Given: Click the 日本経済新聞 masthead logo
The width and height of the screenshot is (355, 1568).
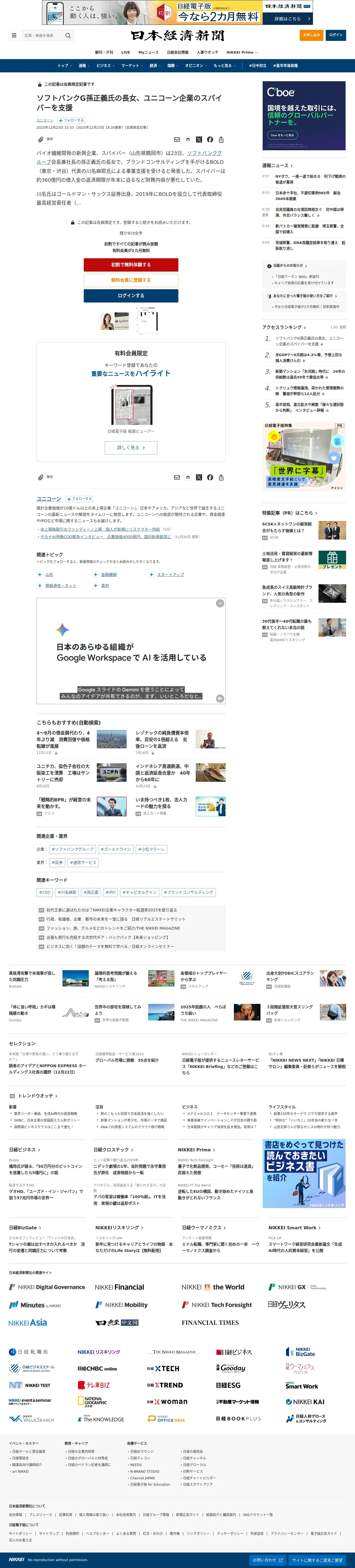Looking at the screenshot, I should coord(177,35).
